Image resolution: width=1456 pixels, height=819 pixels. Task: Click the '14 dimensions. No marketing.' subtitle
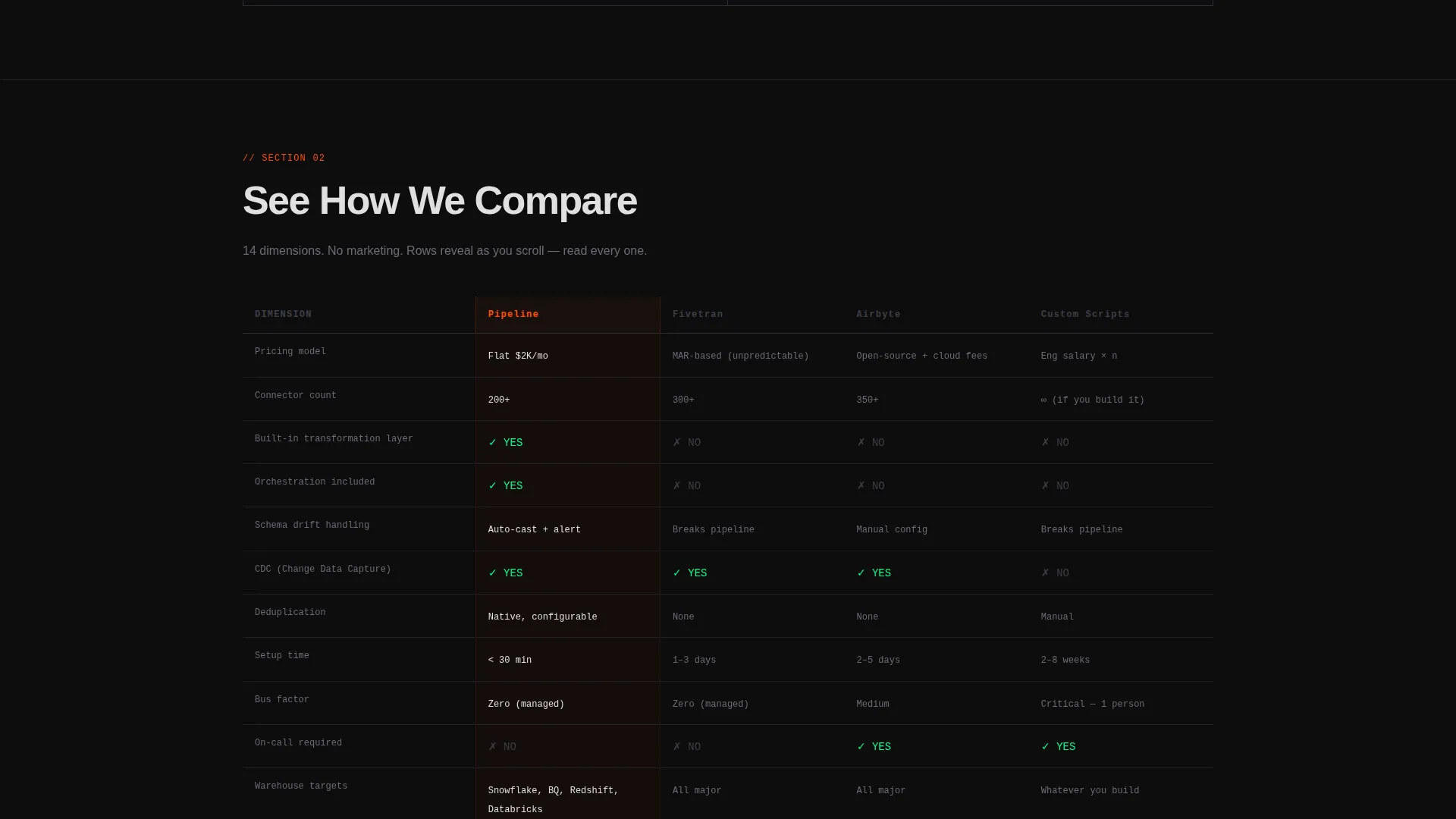click(444, 251)
